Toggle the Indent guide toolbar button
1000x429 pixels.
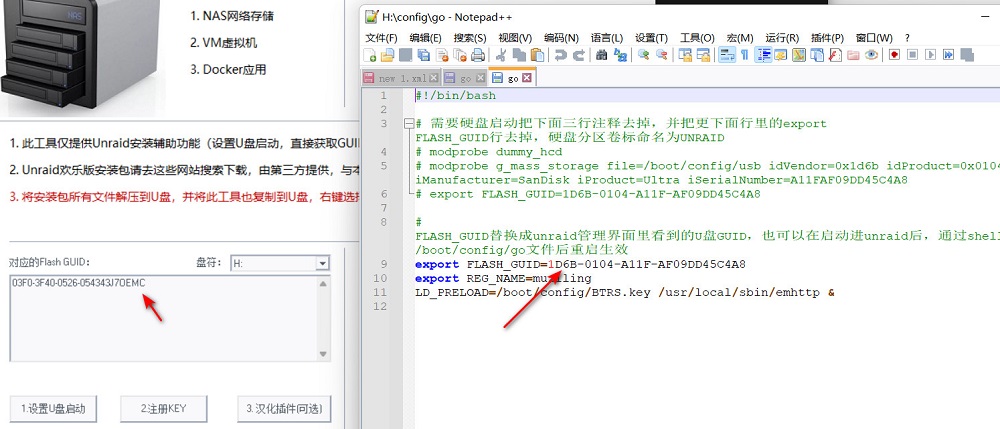tap(763, 55)
